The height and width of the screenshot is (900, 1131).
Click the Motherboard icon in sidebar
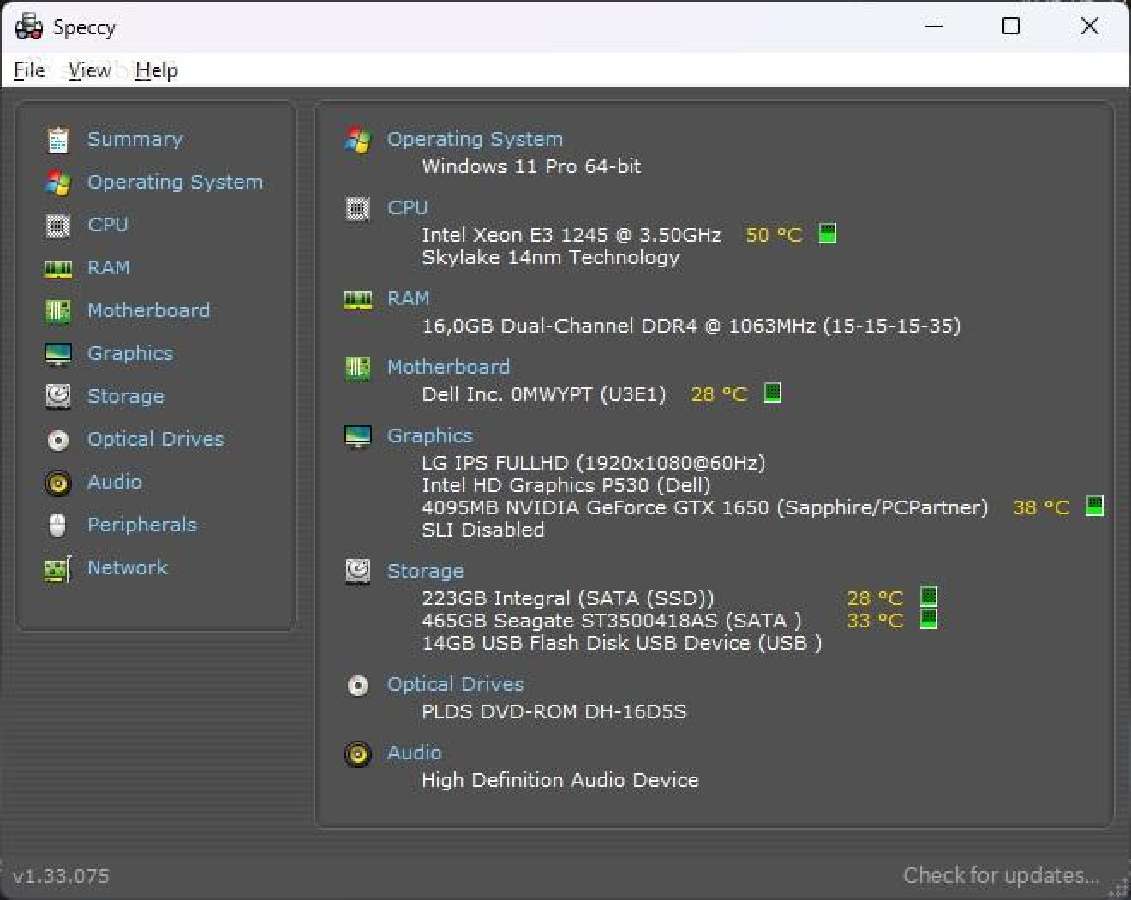coord(58,312)
